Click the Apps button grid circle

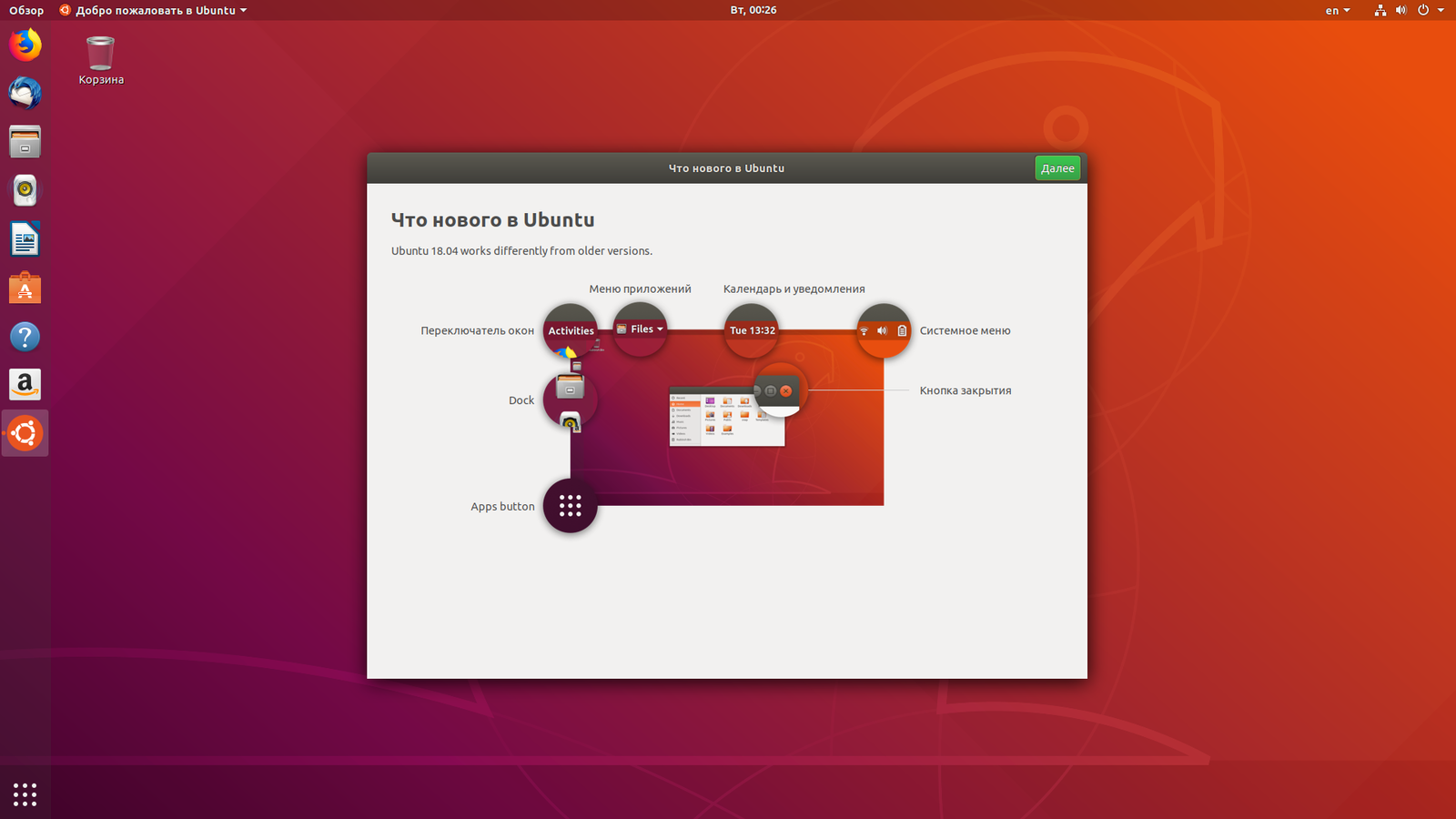click(x=571, y=506)
